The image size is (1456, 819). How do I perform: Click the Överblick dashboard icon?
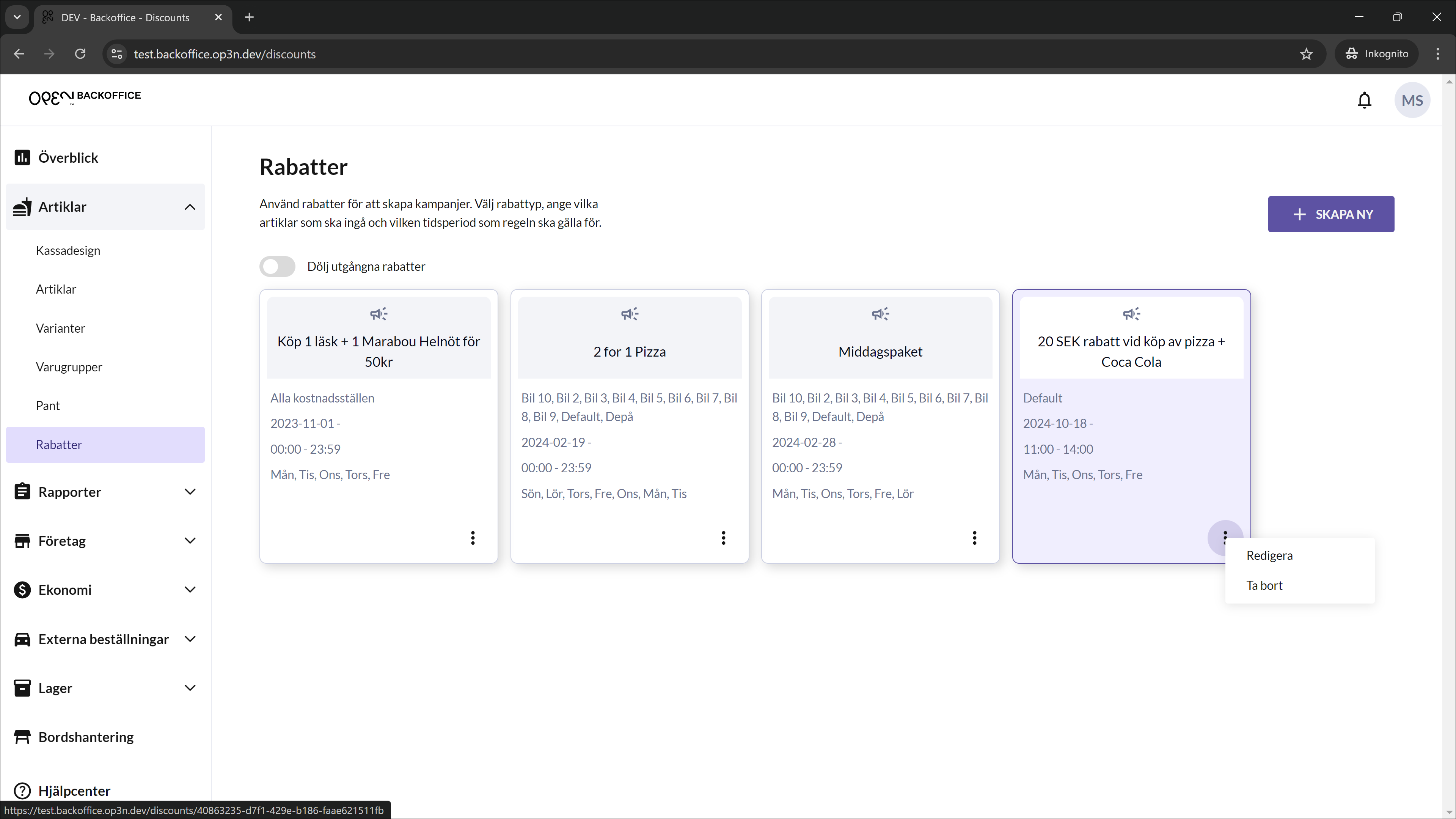coord(22,157)
